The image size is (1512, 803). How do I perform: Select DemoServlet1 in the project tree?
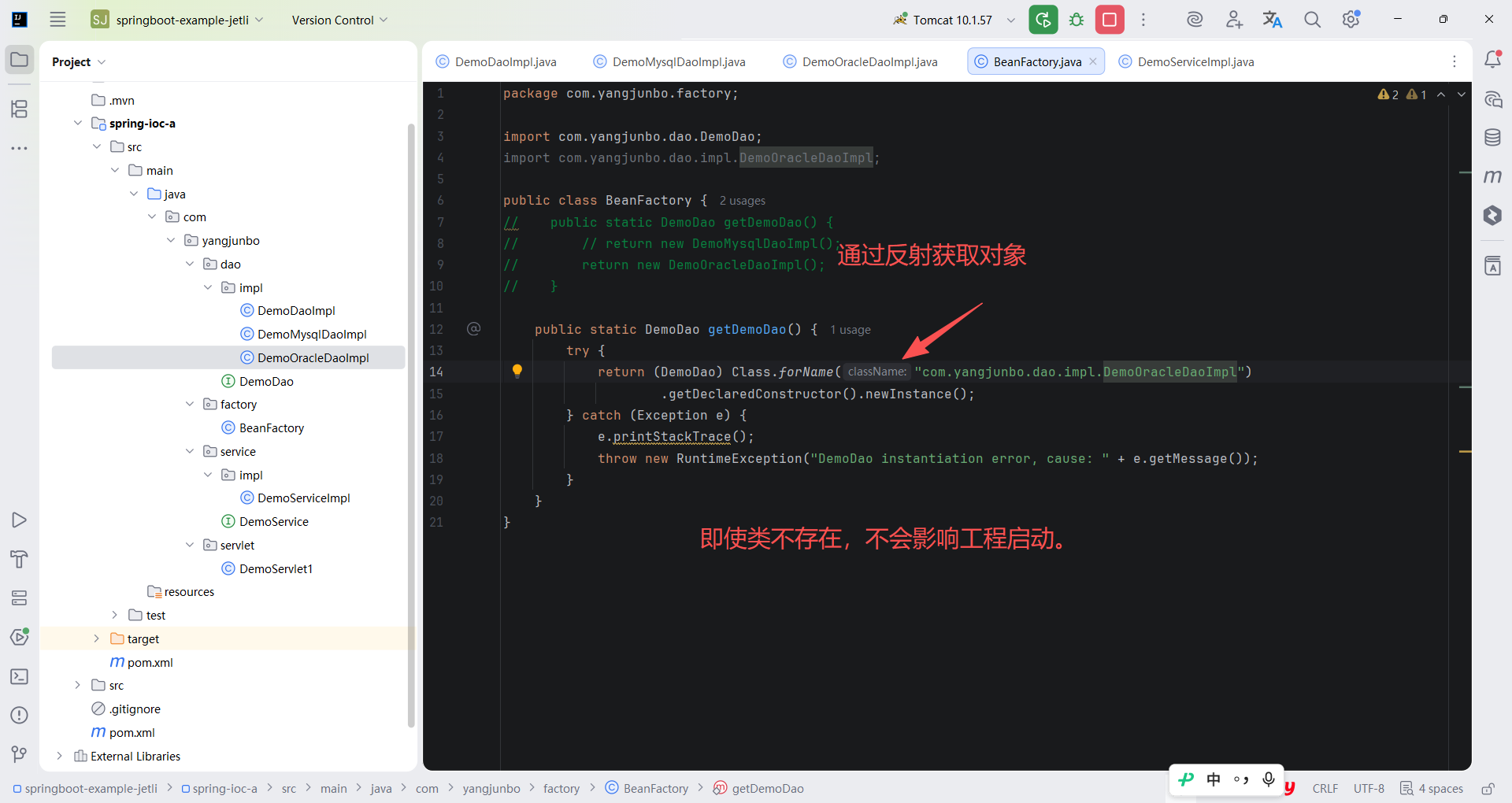(x=267, y=568)
